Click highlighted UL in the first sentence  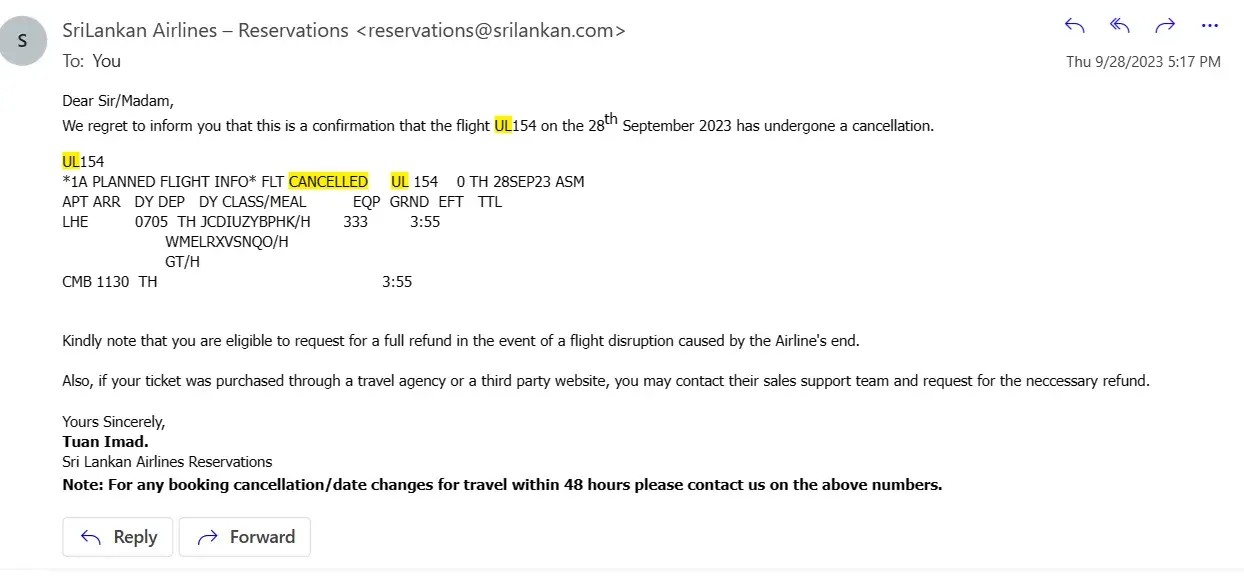click(x=503, y=127)
